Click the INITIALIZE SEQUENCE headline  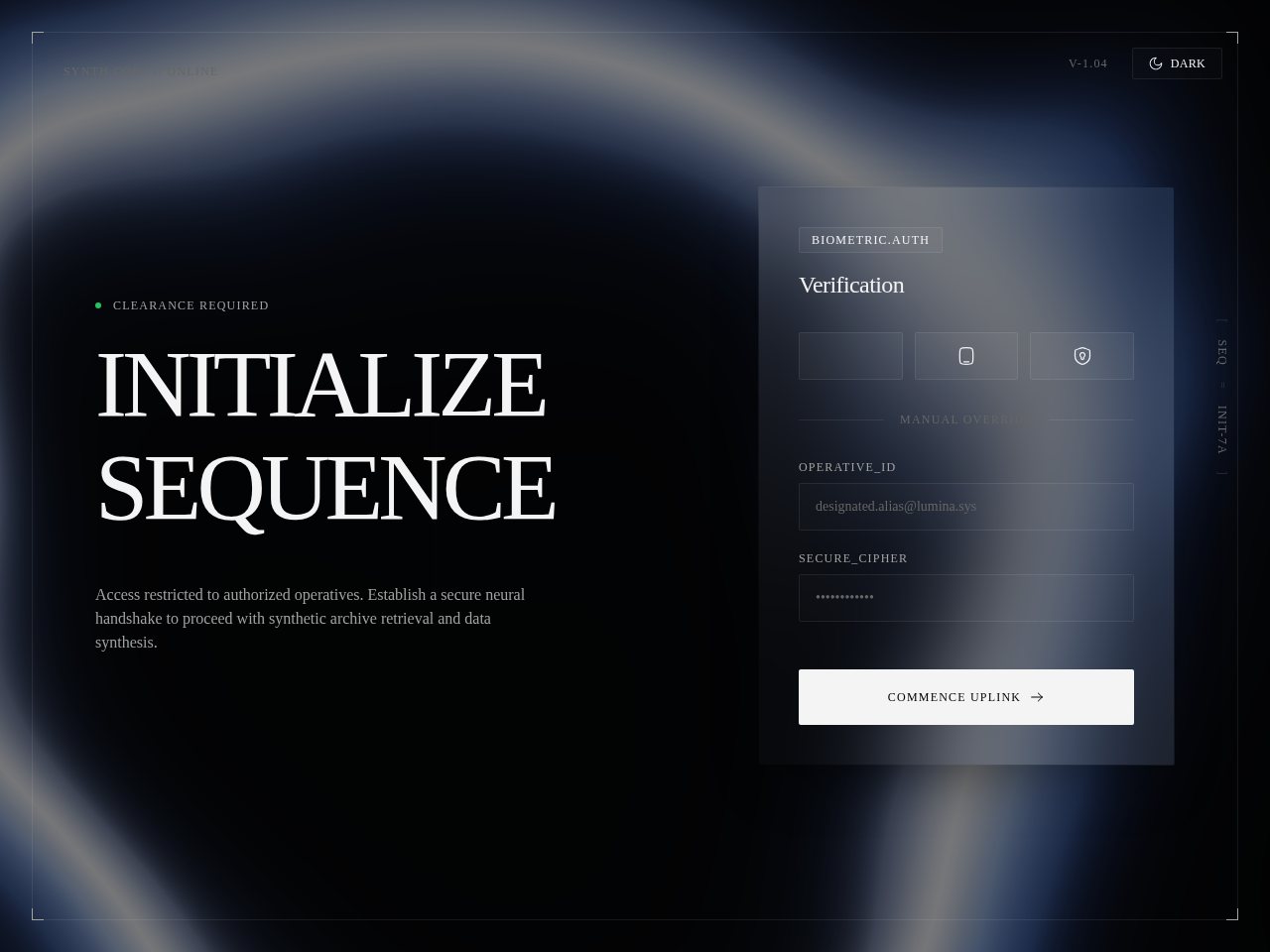point(324,435)
